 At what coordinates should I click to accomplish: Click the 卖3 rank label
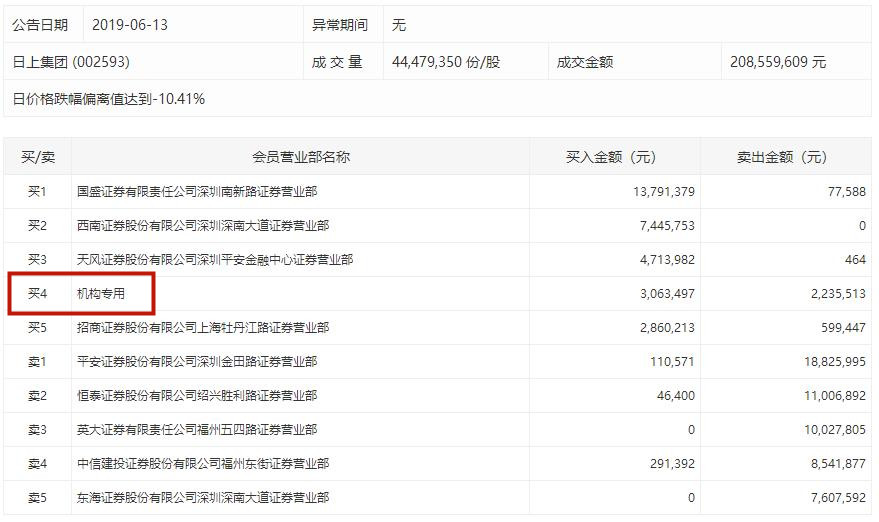click(38, 429)
